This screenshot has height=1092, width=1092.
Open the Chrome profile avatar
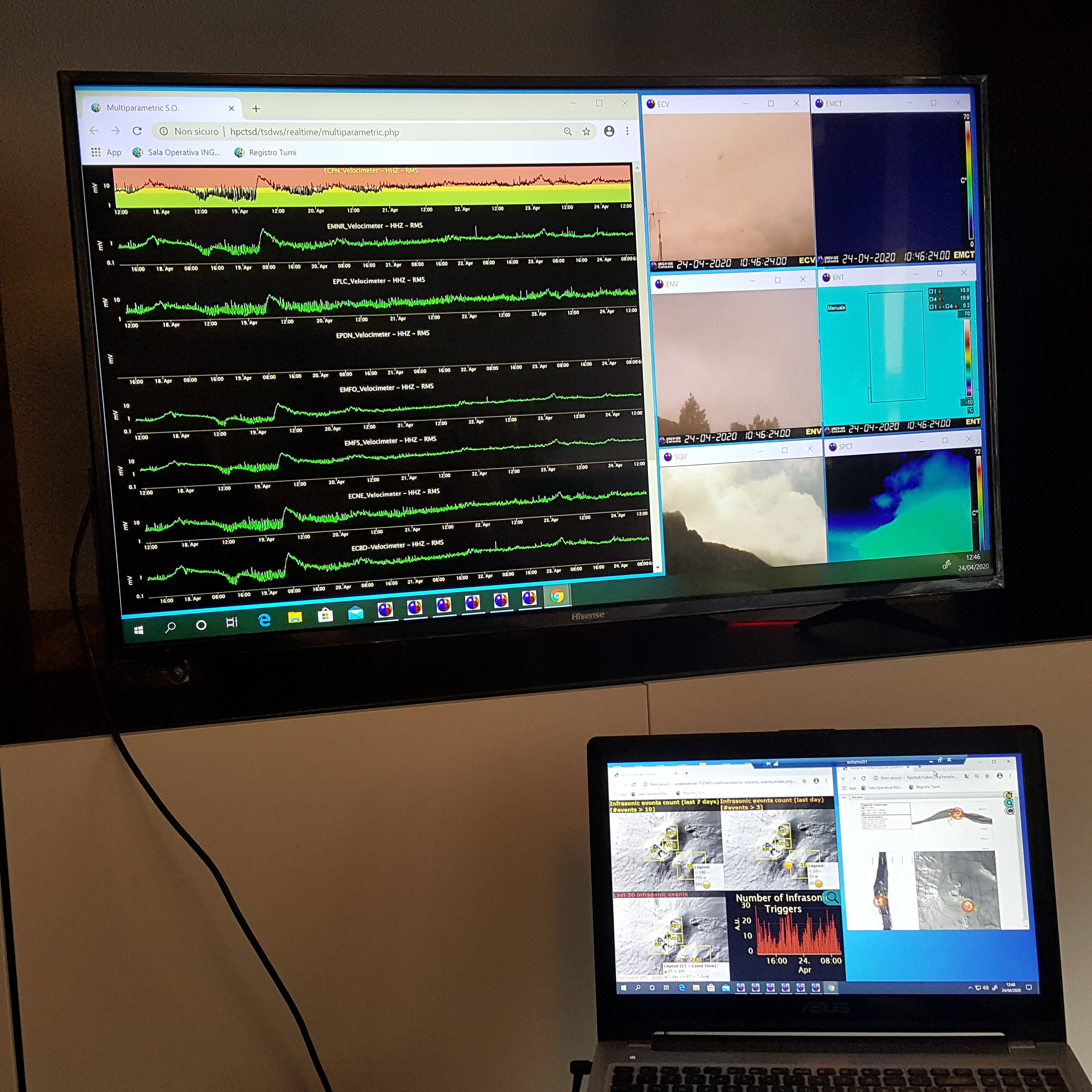[609, 131]
